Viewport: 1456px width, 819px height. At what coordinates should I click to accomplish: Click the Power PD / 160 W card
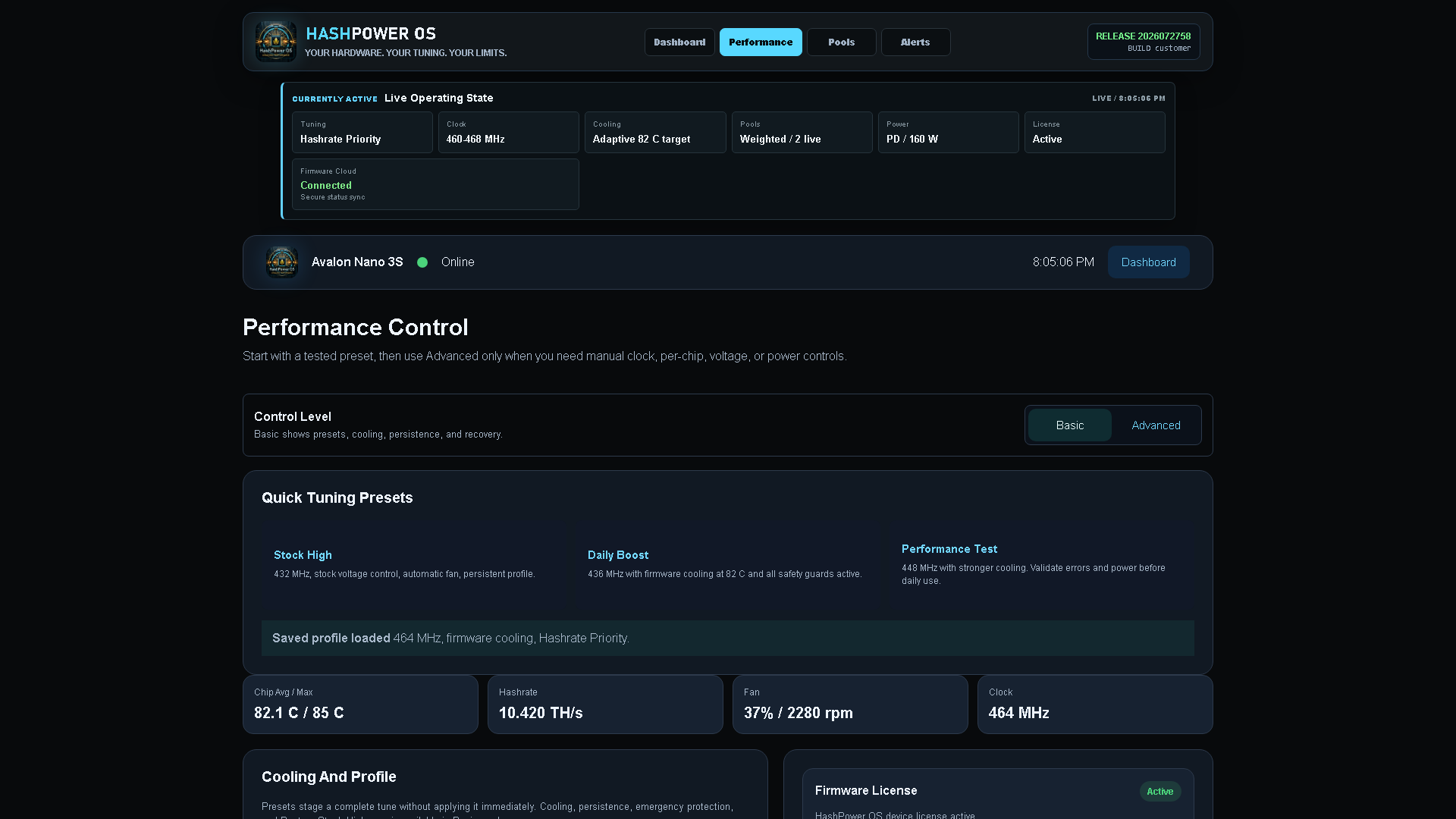click(x=948, y=133)
